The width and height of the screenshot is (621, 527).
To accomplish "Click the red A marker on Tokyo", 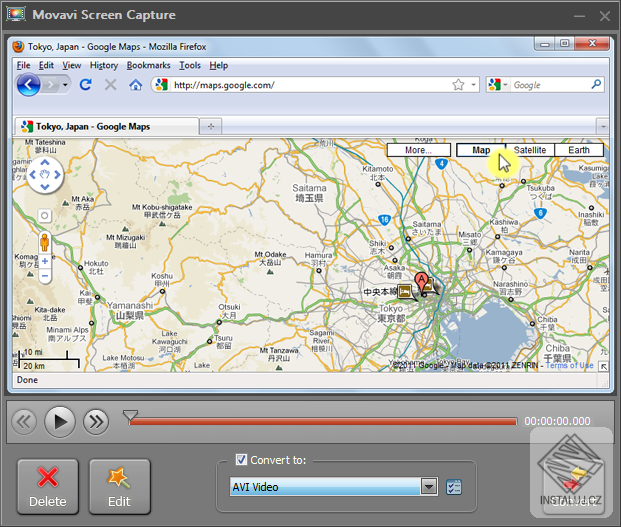I will 421,282.
